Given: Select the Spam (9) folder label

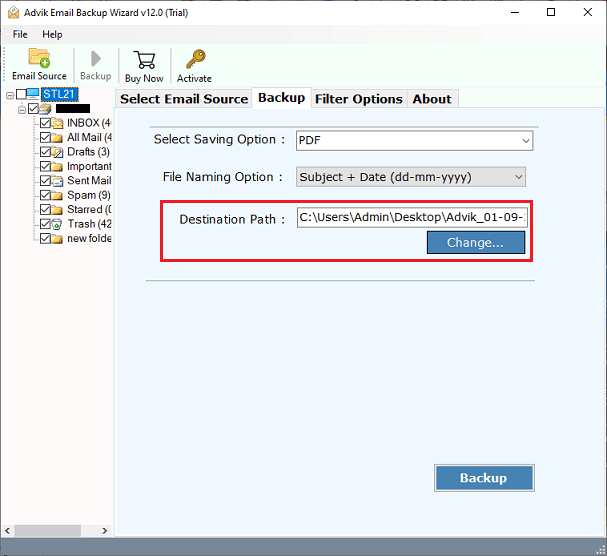Looking at the screenshot, I should tap(89, 195).
